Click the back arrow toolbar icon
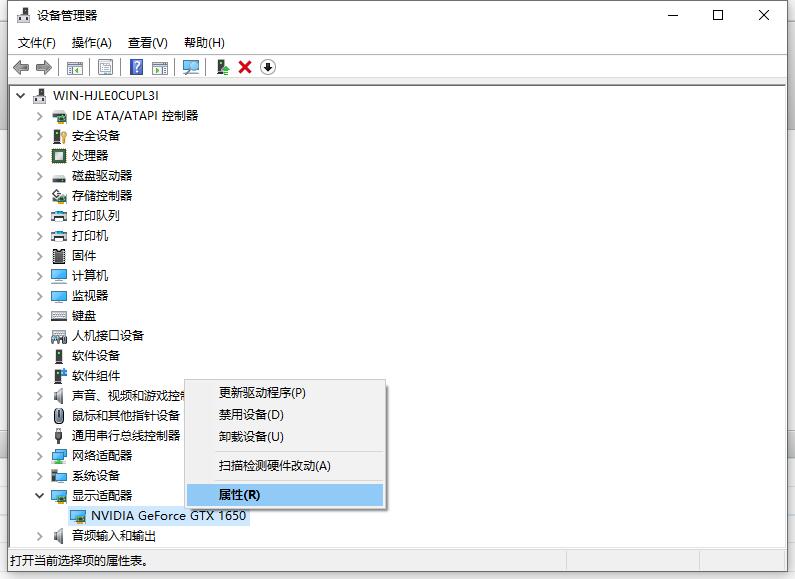The height and width of the screenshot is (579, 795). point(21,67)
